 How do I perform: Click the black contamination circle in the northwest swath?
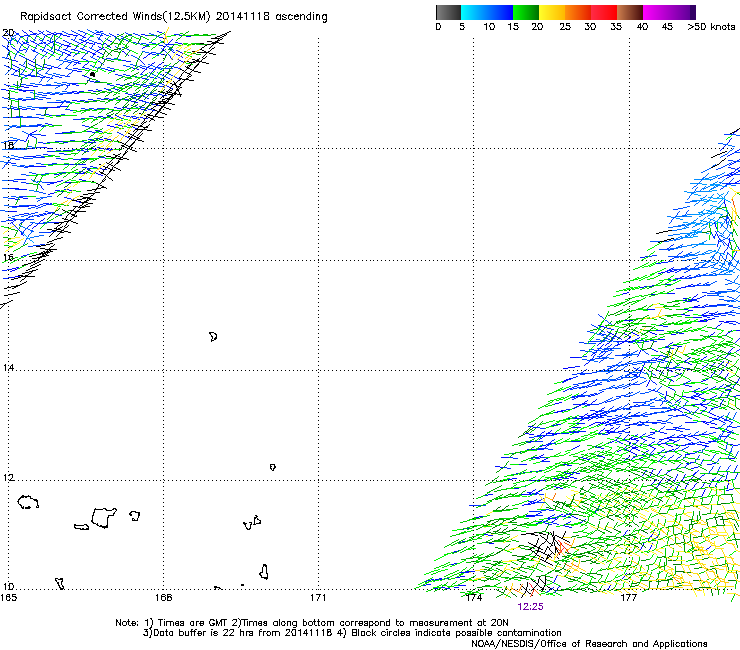(92, 75)
